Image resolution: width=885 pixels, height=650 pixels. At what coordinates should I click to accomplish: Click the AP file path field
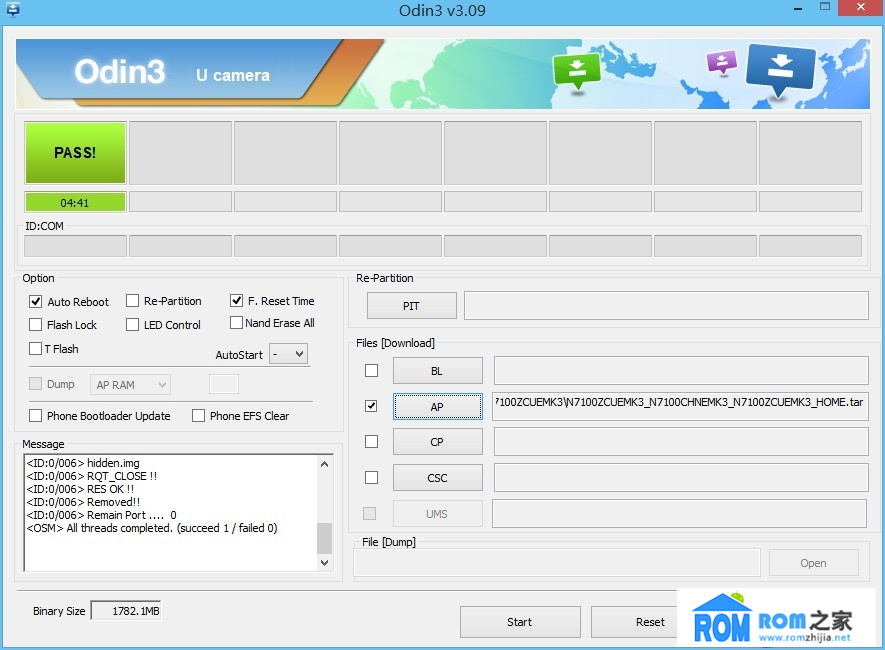(680, 404)
